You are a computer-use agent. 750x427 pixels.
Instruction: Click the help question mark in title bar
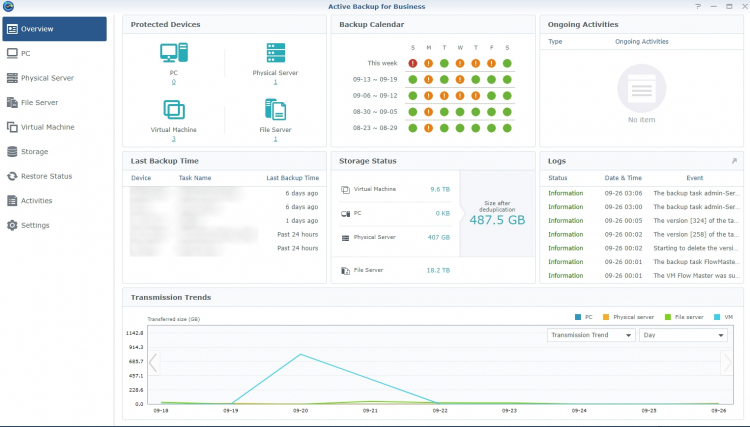coord(698,7)
